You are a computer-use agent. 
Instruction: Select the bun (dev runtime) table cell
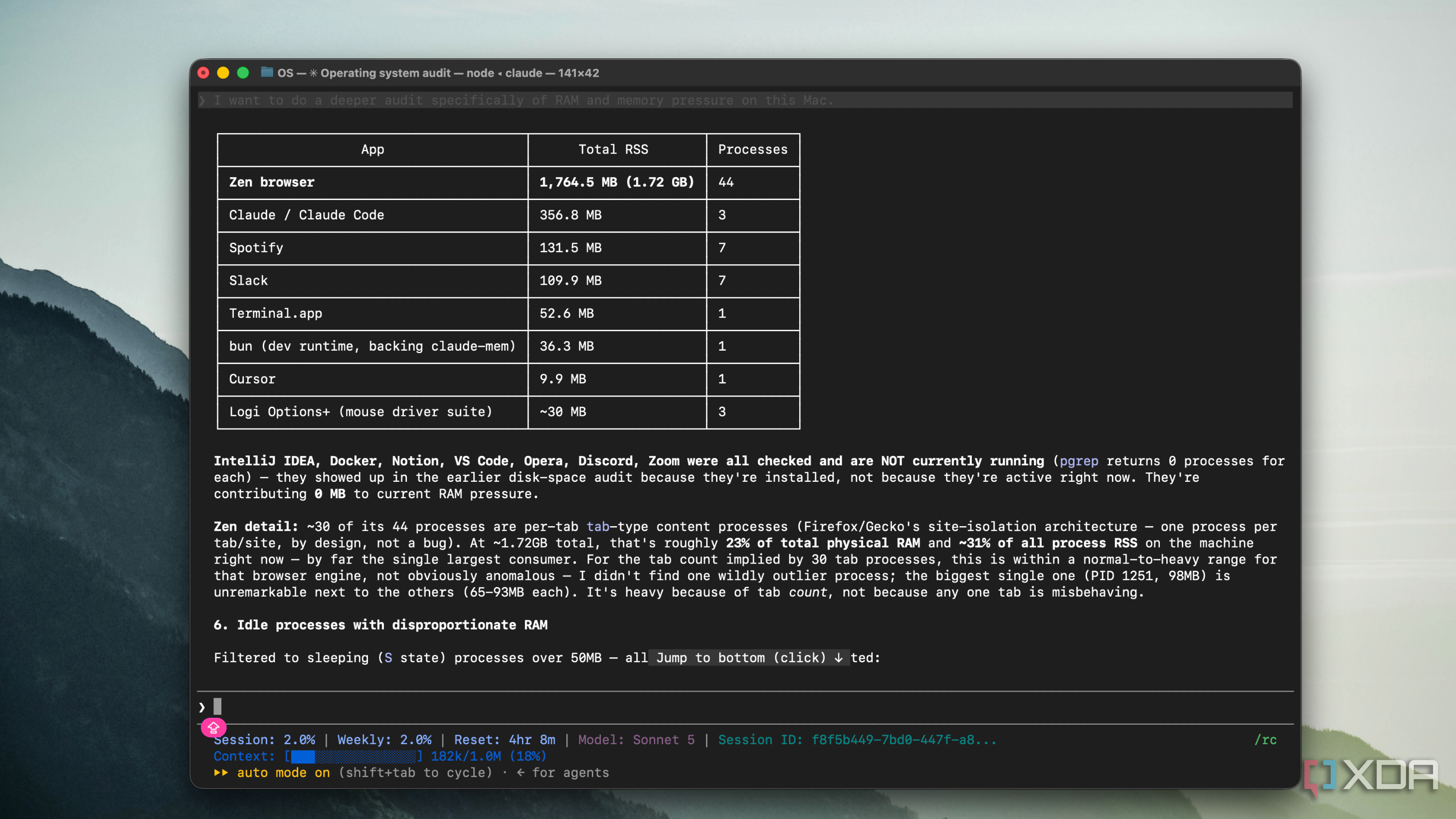click(x=372, y=347)
